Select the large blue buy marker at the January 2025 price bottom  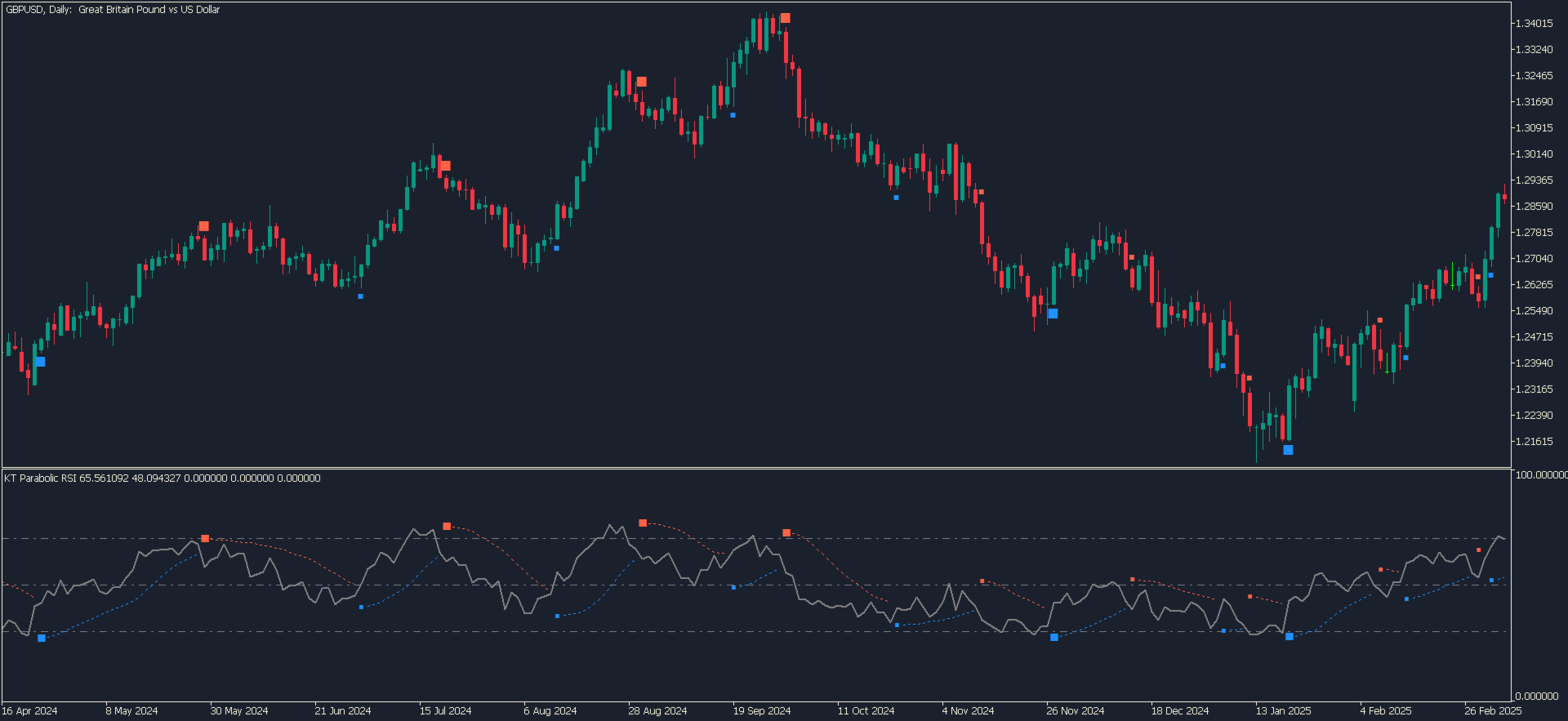1288,450
